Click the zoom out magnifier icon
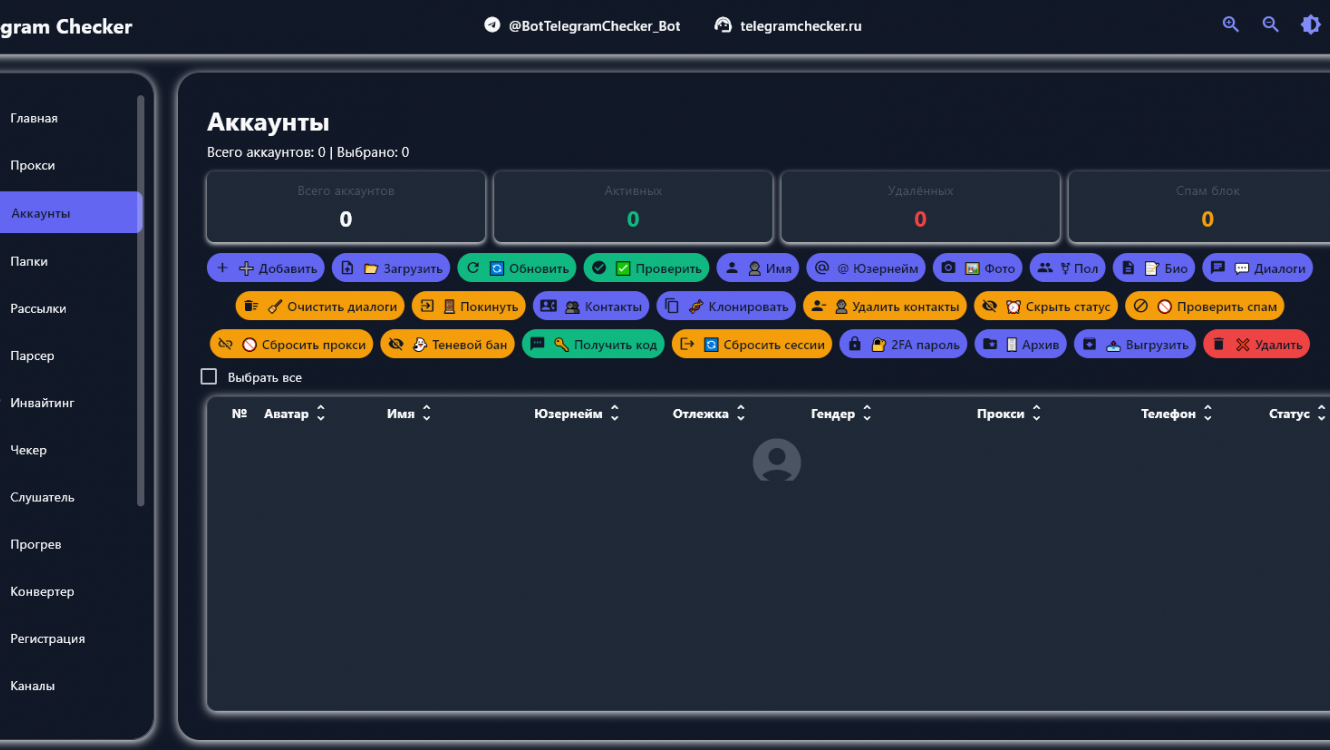Screen dimensions: 1330x750 point(1271,25)
